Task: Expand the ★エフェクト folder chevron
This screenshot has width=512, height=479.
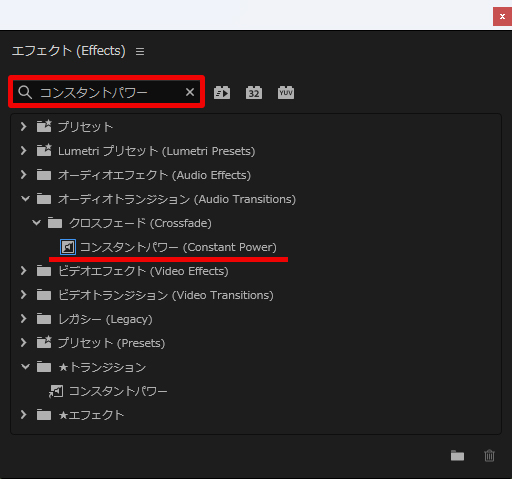Action: (23, 415)
